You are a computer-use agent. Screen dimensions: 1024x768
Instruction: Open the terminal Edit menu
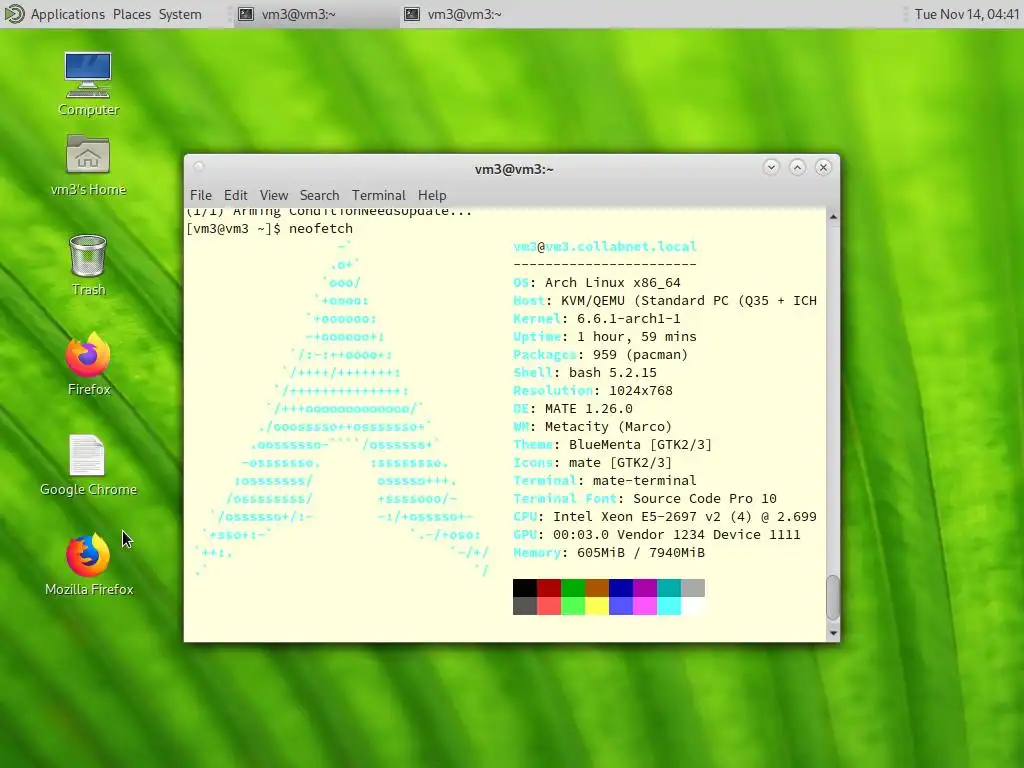(x=235, y=195)
